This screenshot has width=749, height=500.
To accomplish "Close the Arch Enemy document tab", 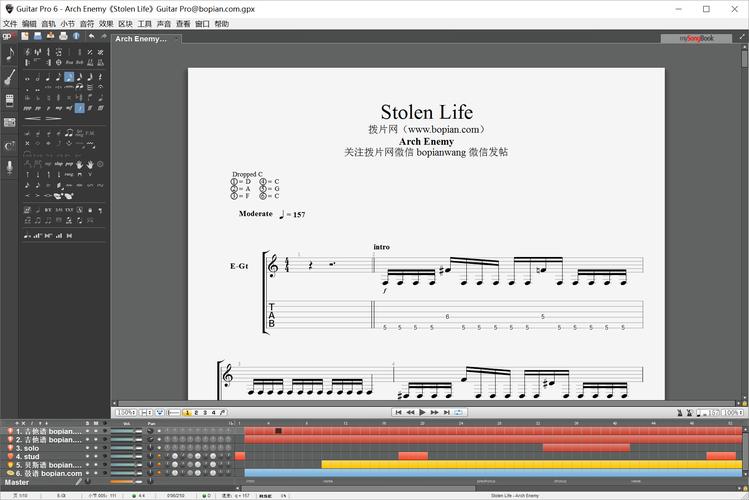I will point(177,37).
